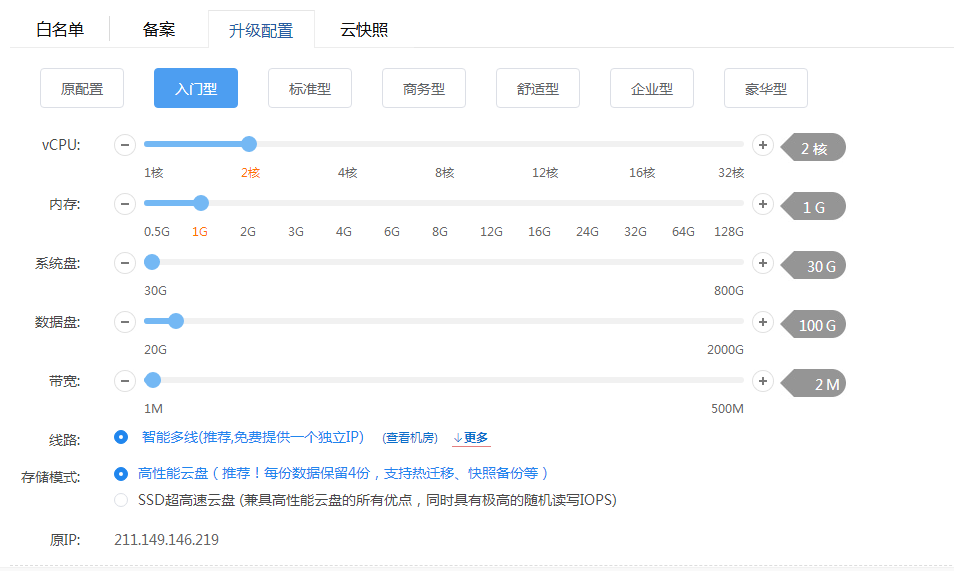Select the 智能多线 line radio button
Image resolution: width=954 pixels, height=571 pixels.
pyautogui.click(x=121, y=437)
